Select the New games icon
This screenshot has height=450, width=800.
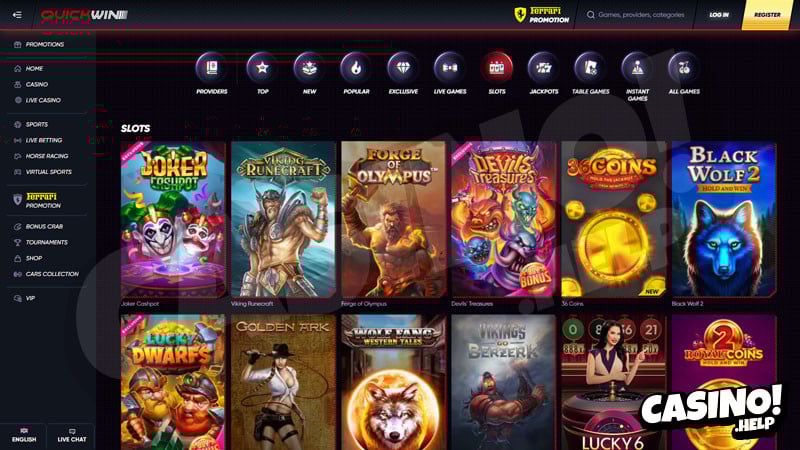(309, 68)
